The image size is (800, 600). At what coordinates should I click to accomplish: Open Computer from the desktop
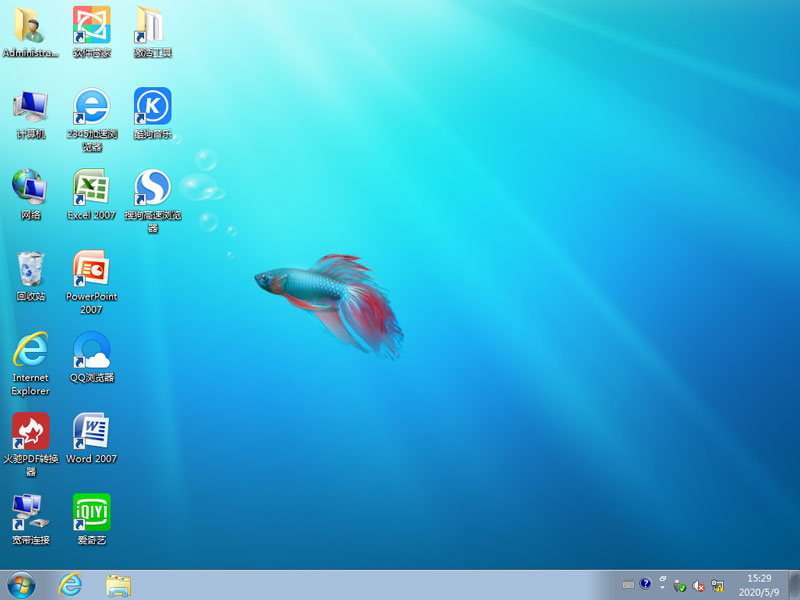[30, 110]
